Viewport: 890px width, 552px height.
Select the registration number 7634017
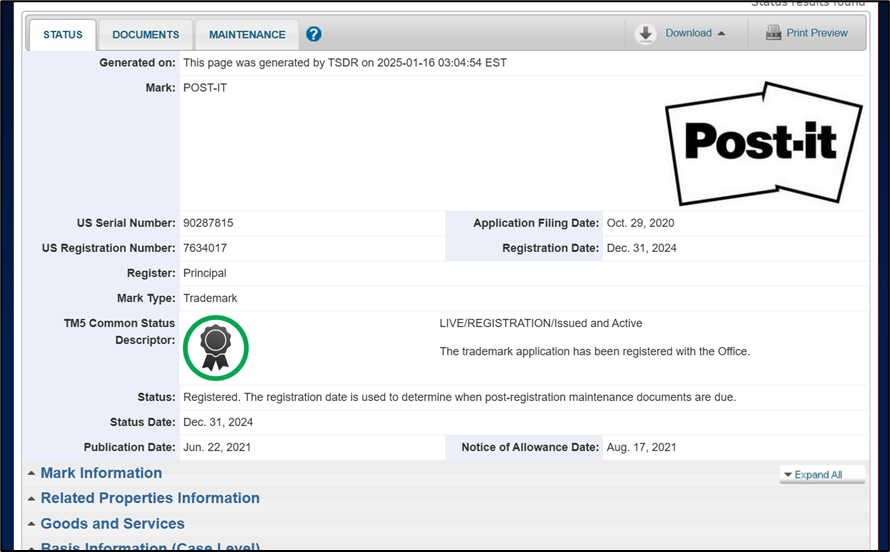204,248
